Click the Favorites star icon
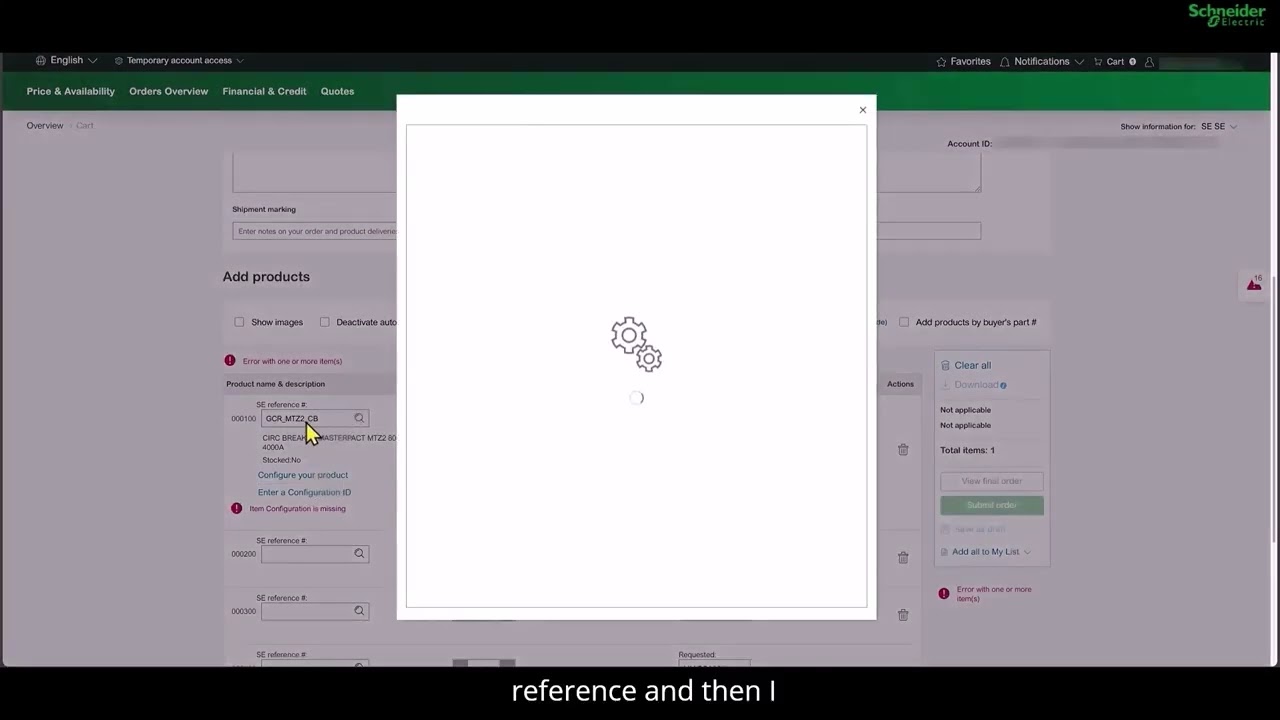 941,62
